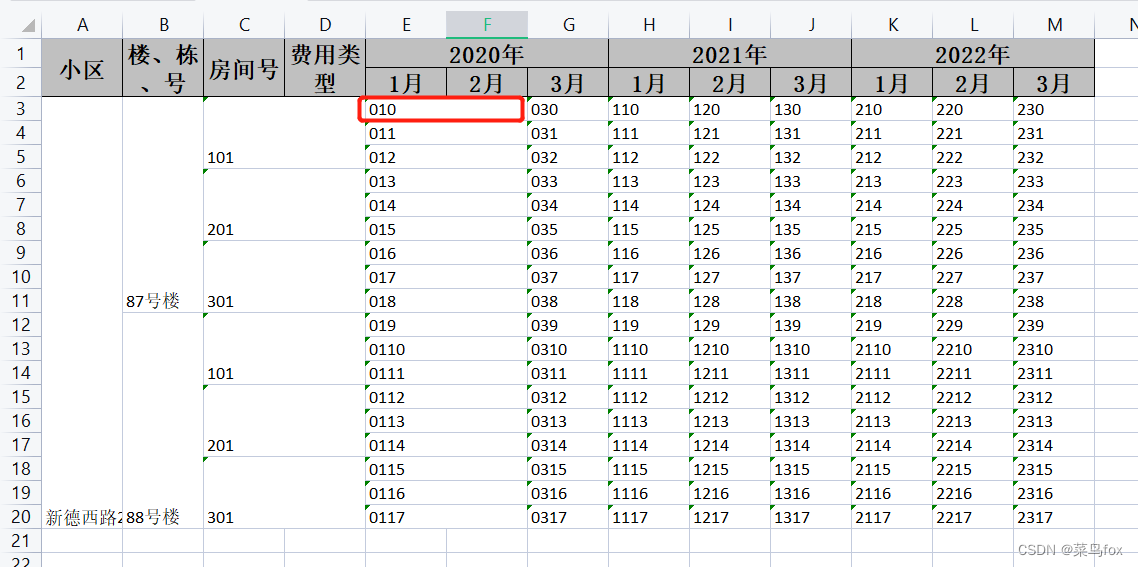
Task: Select row header 11
Action: [20, 301]
